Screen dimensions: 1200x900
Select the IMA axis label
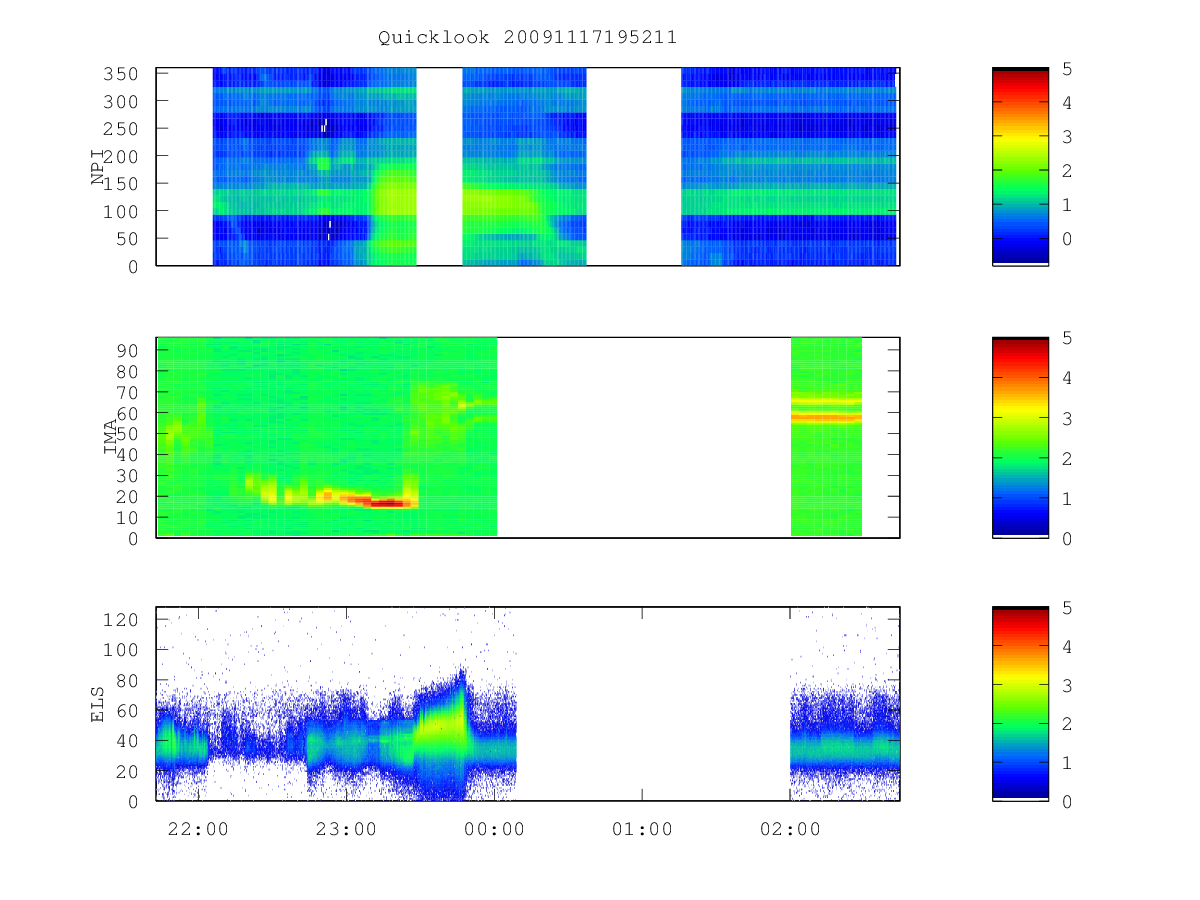pos(111,437)
